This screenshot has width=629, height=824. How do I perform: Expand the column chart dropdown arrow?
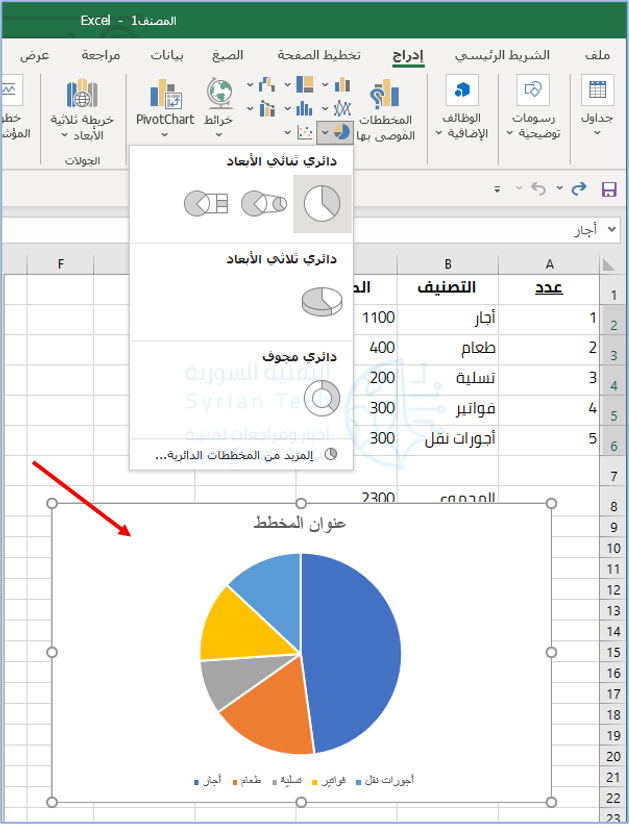click(x=325, y=85)
